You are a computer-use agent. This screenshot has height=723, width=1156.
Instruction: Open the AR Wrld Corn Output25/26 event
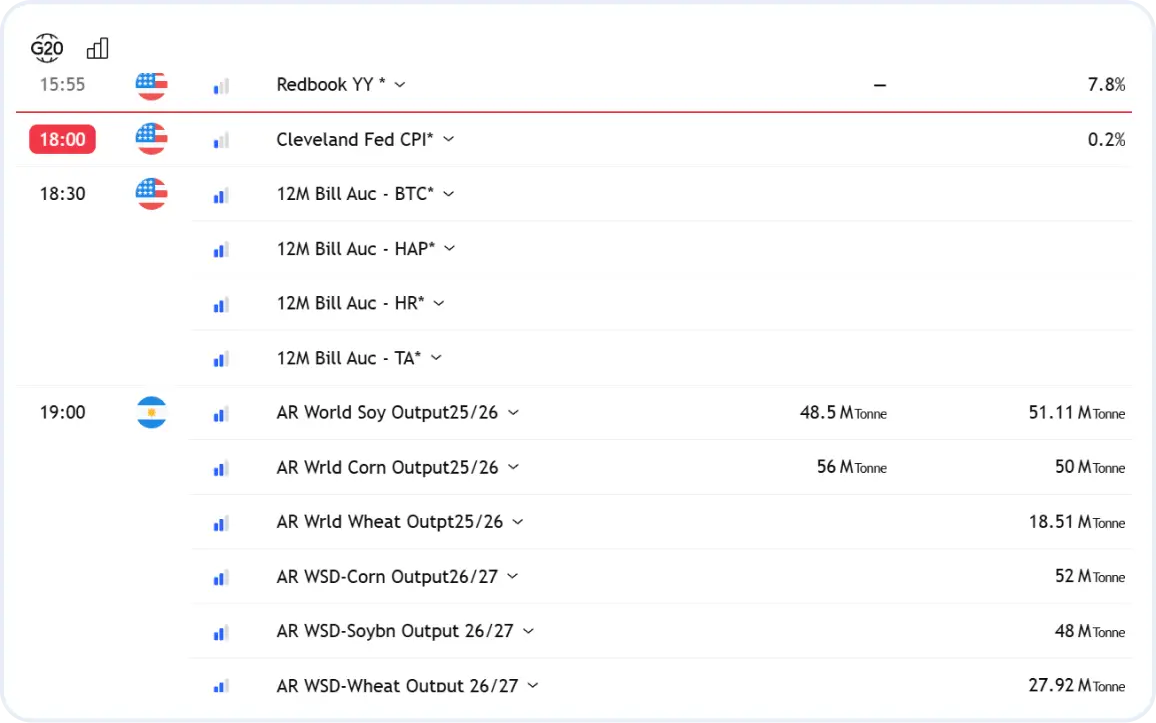(387, 467)
